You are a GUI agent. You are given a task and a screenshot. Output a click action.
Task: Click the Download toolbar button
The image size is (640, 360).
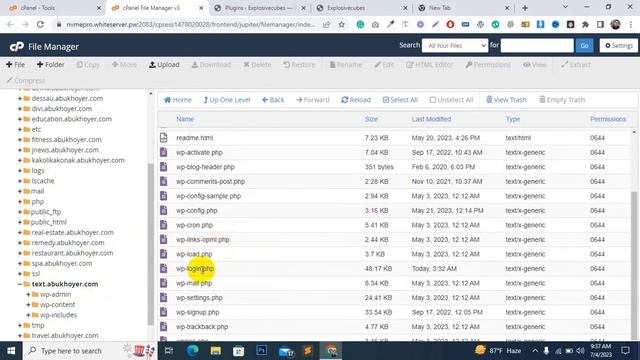click(x=211, y=64)
